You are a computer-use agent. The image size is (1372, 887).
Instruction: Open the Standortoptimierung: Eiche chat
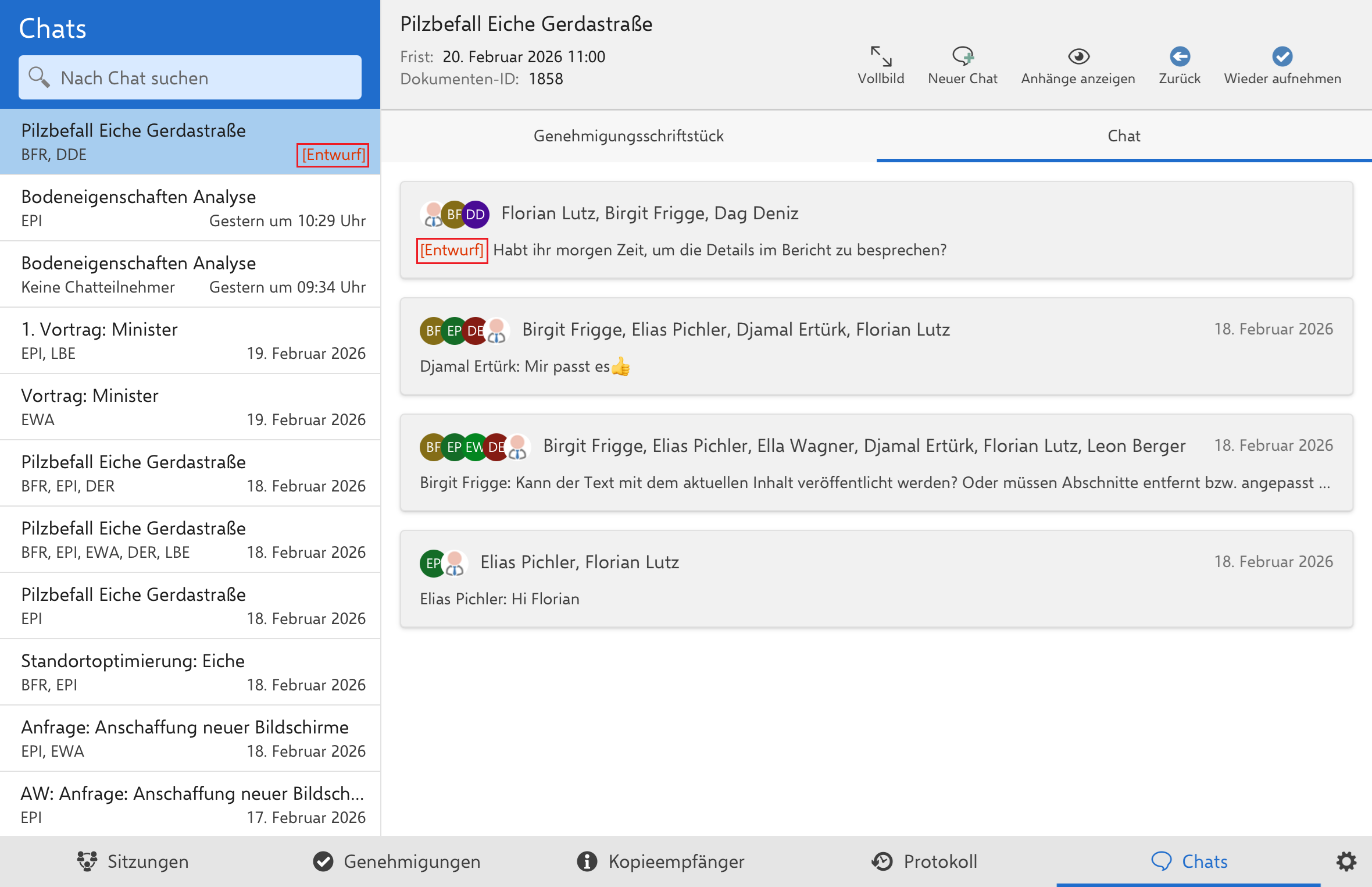click(x=190, y=672)
